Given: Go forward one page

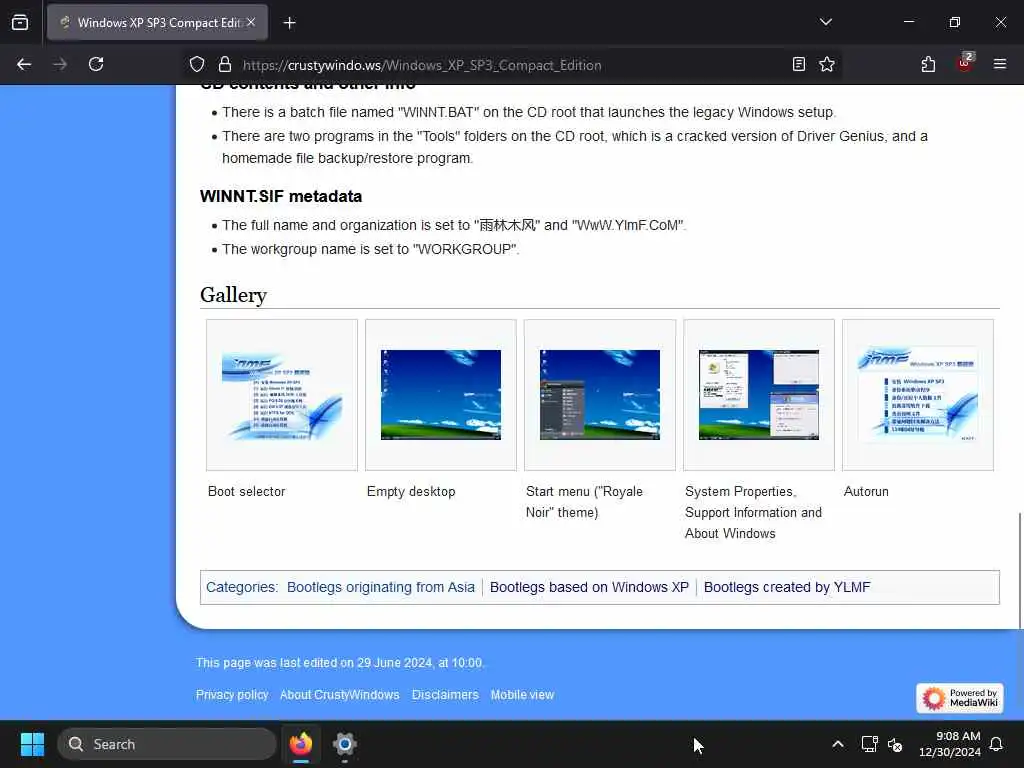Looking at the screenshot, I should click(x=60, y=64).
